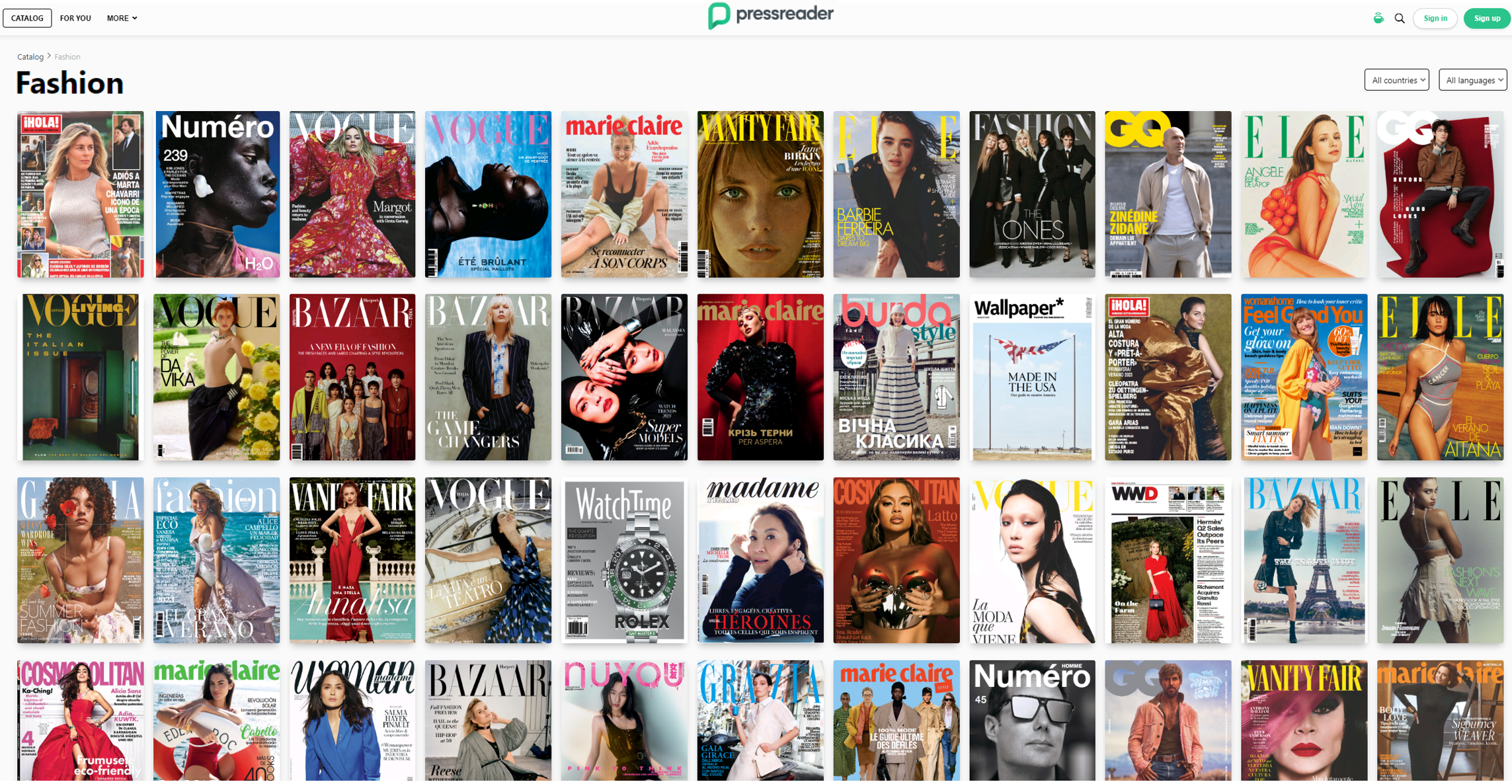Open Marie Claire Revolución Solar cover

(x=216, y=721)
